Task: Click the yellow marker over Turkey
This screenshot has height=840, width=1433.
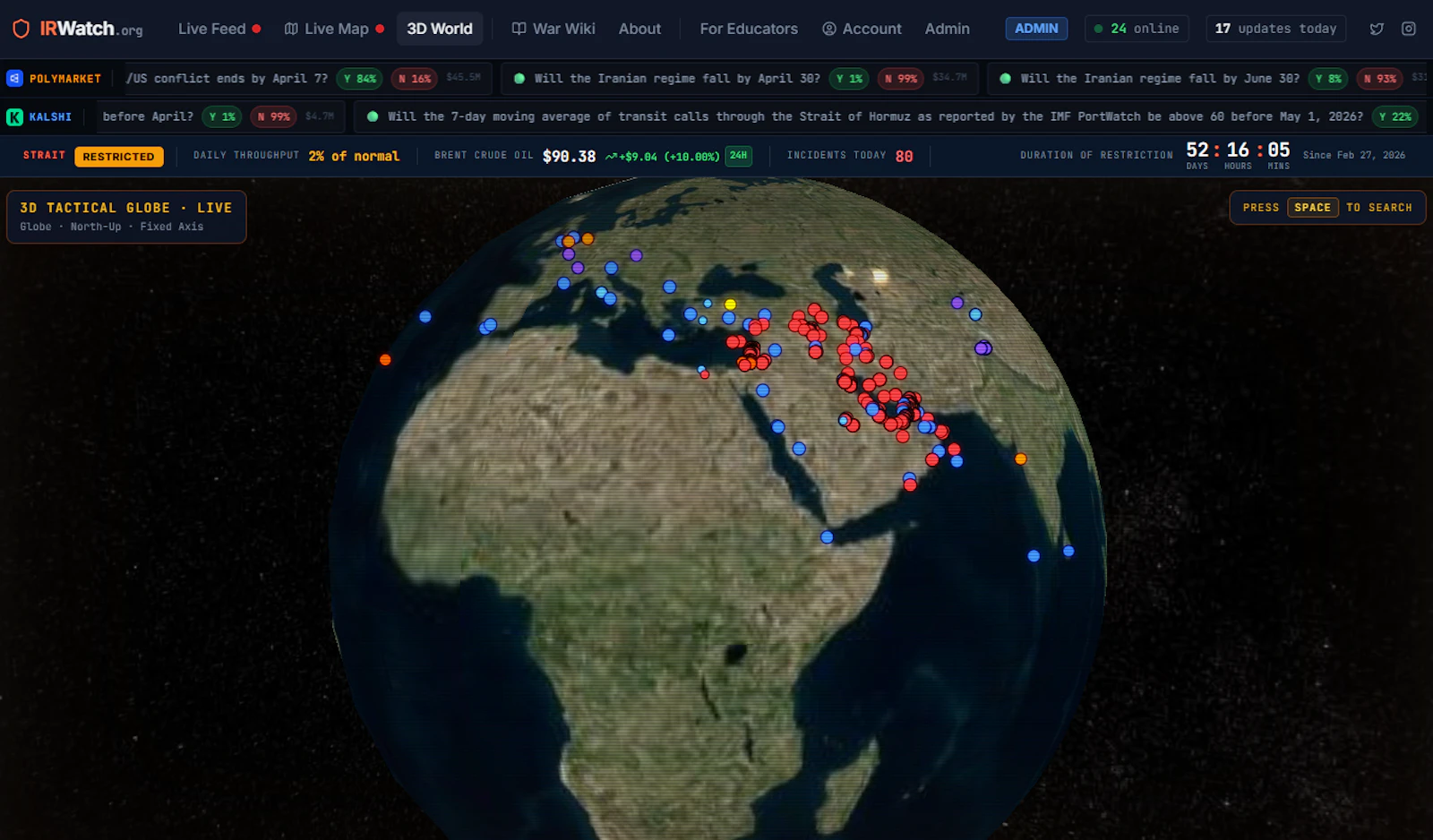Action: [730, 304]
